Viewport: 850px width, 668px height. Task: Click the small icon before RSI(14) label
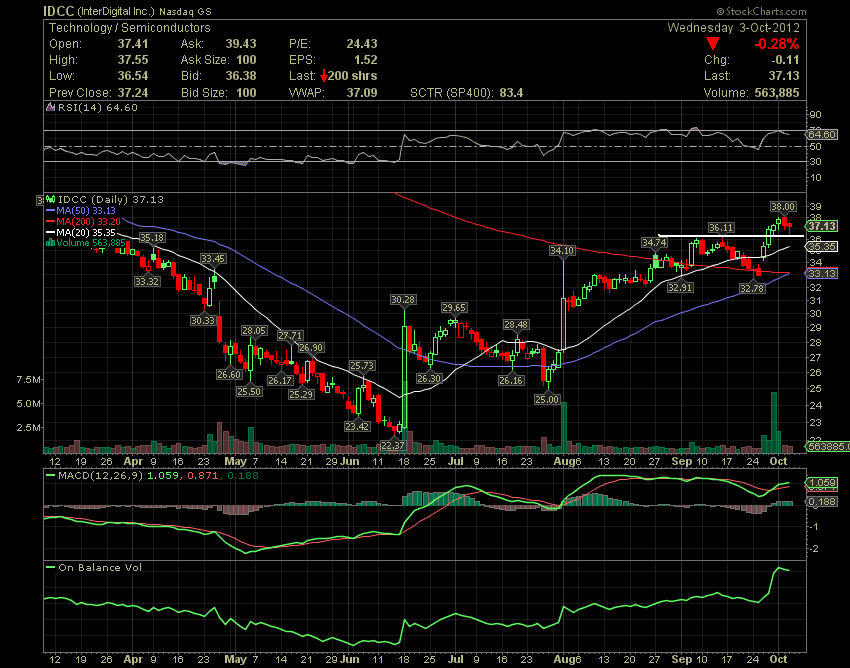[x=51, y=107]
